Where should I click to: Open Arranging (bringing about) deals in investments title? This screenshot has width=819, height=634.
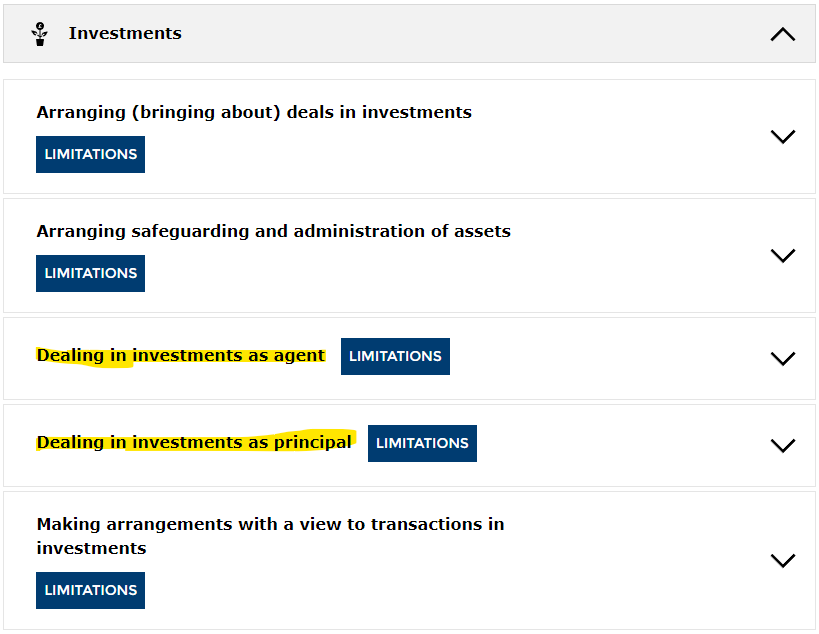coord(254,112)
